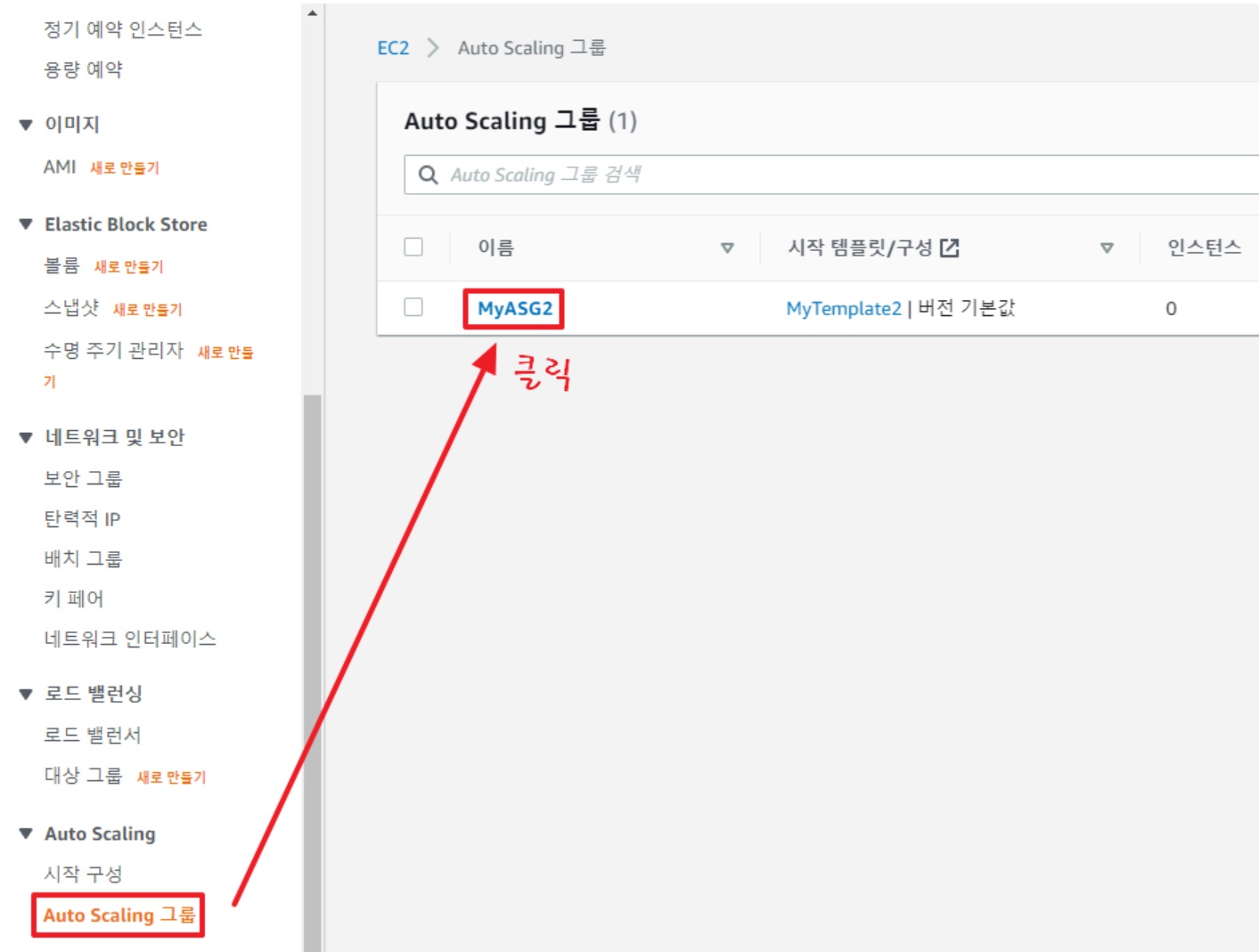This screenshot has height=952, width=1259.
Task: Open 키 페어 in sidebar
Action: [x=74, y=599]
